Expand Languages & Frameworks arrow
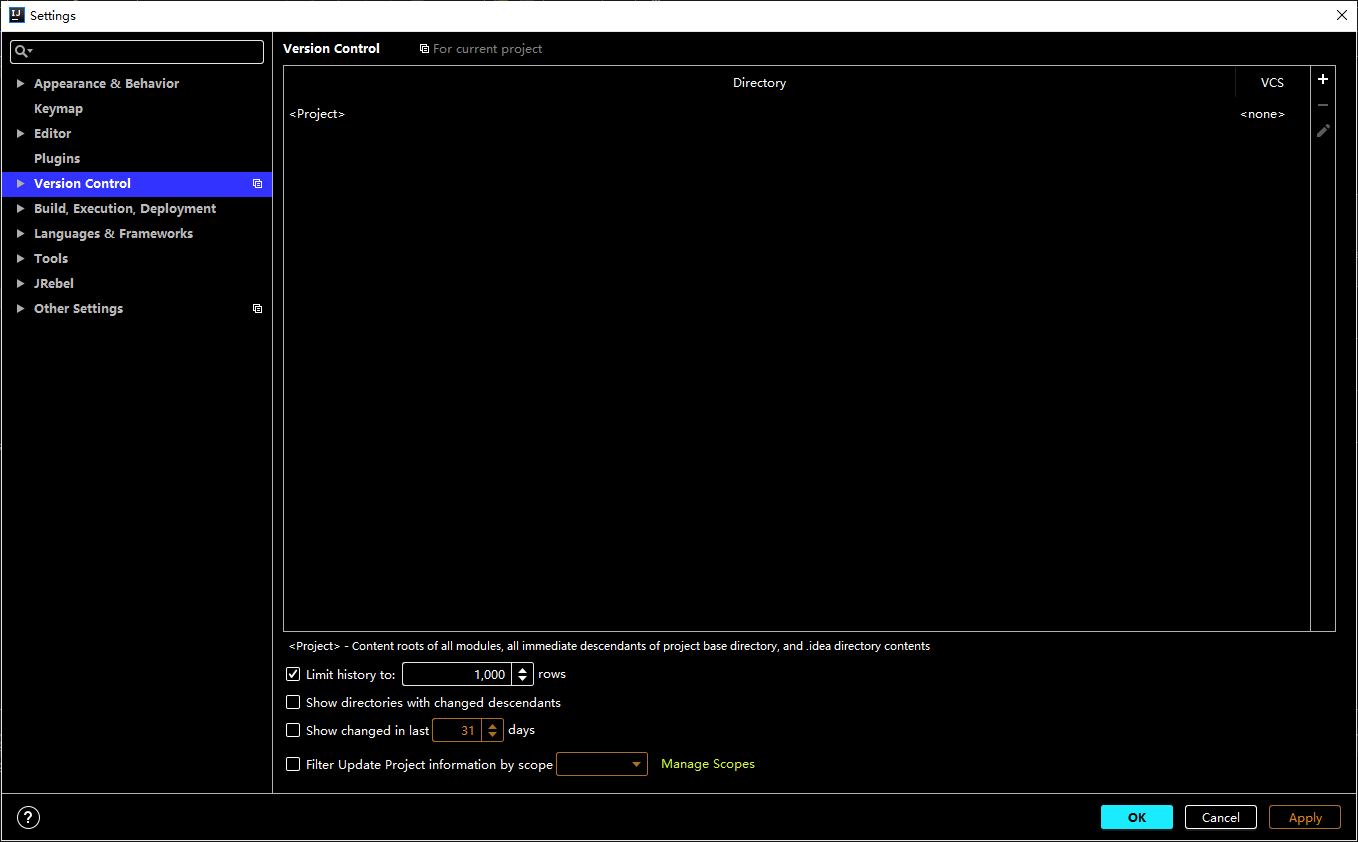This screenshot has width=1358, height=842. (20, 234)
